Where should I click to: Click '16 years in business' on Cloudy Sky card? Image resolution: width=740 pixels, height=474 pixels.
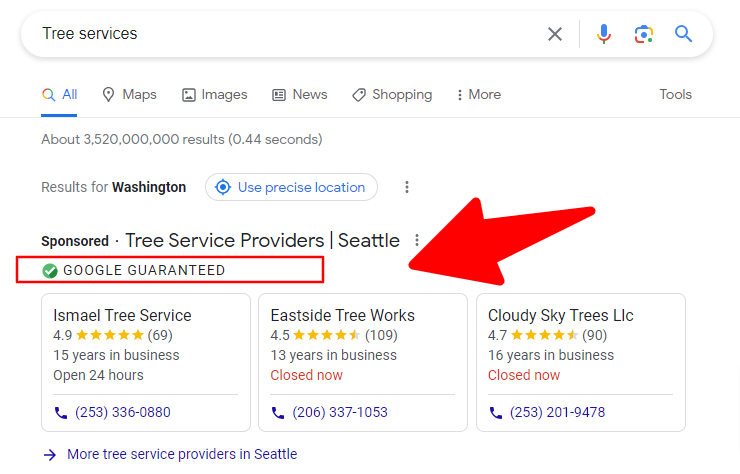(x=551, y=356)
